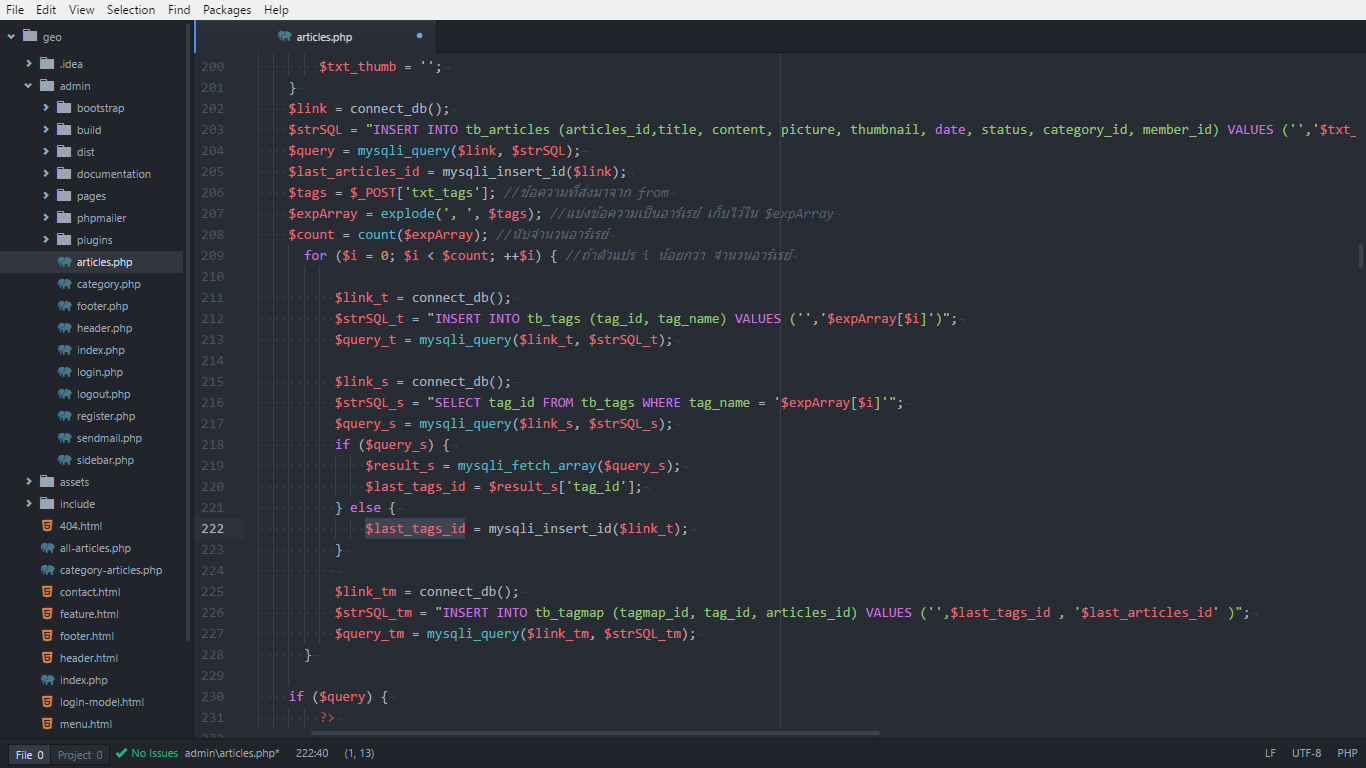The height and width of the screenshot is (768, 1366).
Task: Click the HTML5 icon beside 404.html
Action: tap(47, 526)
